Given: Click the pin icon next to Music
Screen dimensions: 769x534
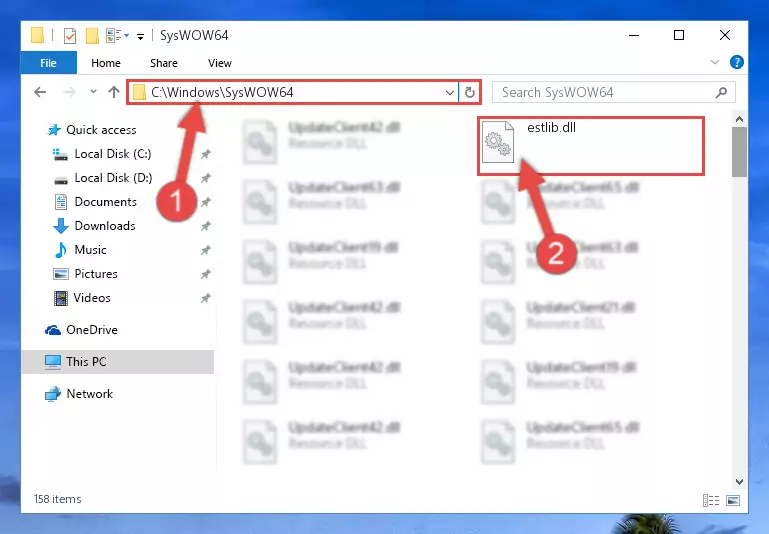Looking at the screenshot, I should coord(205,250).
